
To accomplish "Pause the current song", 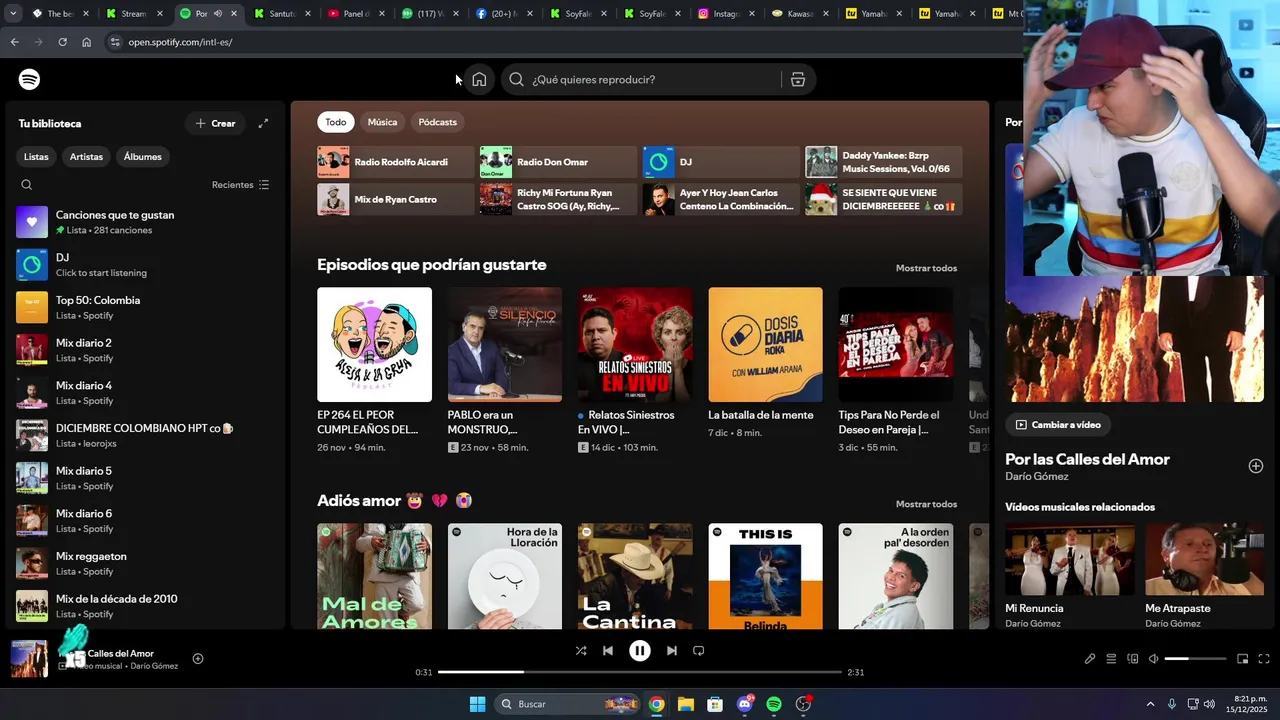I will (x=640, y=651).
